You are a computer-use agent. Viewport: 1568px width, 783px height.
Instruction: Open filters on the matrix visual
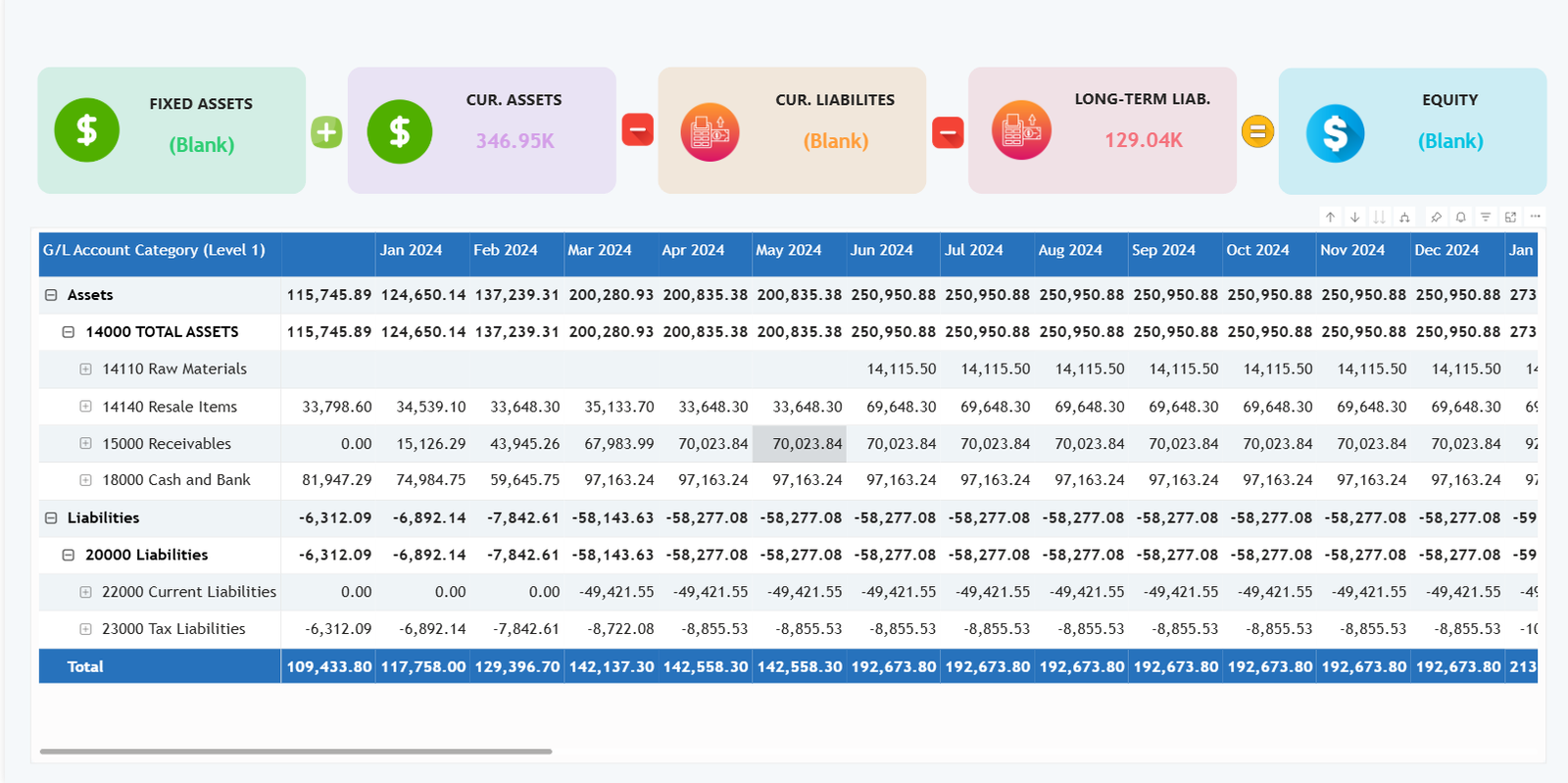(1486, 218)
